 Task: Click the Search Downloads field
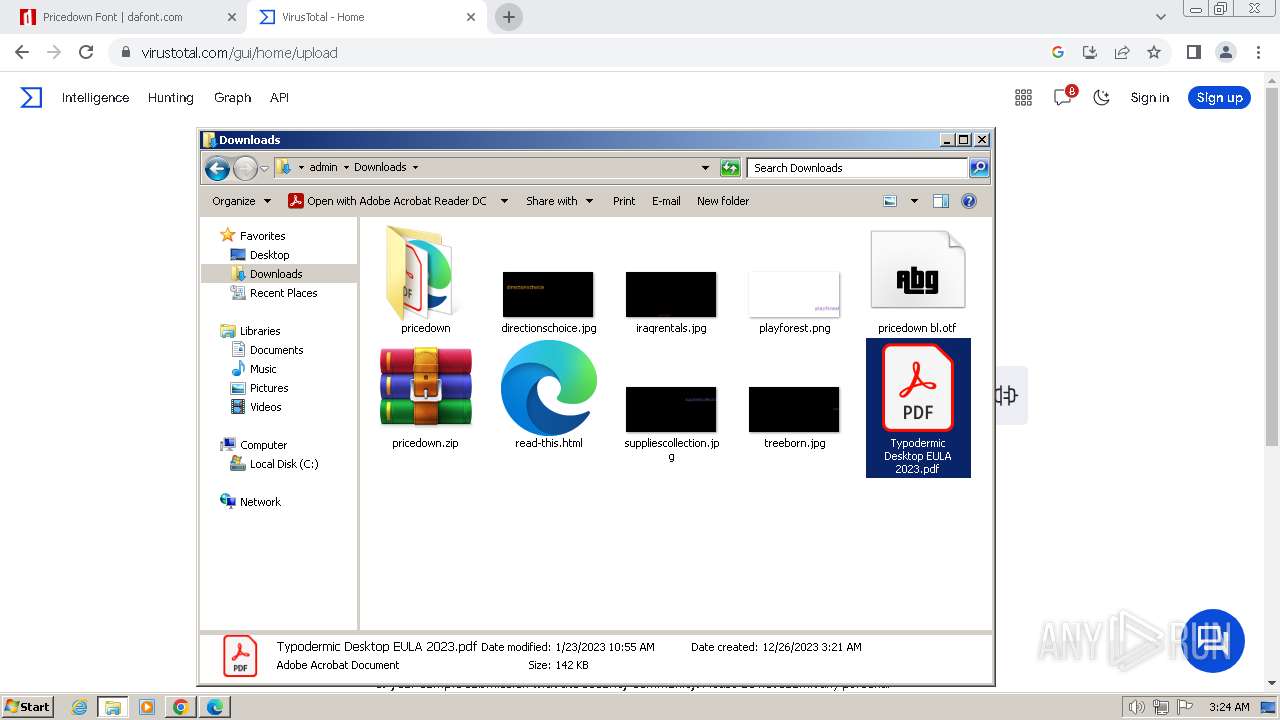857,168
